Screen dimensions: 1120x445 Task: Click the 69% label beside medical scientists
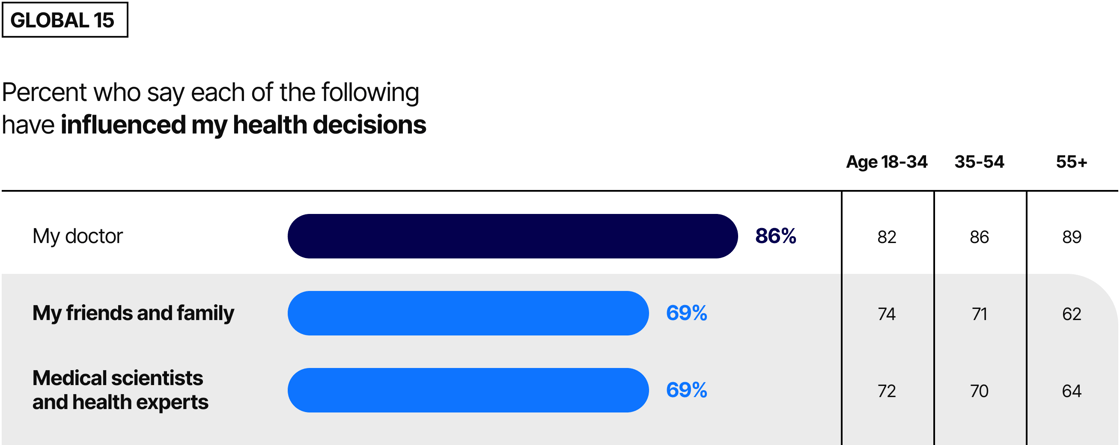coord(686,390)
